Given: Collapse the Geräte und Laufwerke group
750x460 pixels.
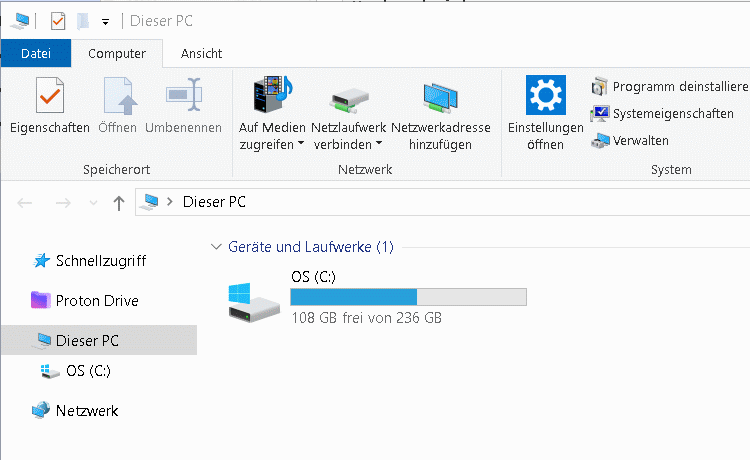Looking at the screenshot, I should tap(216, 247).
